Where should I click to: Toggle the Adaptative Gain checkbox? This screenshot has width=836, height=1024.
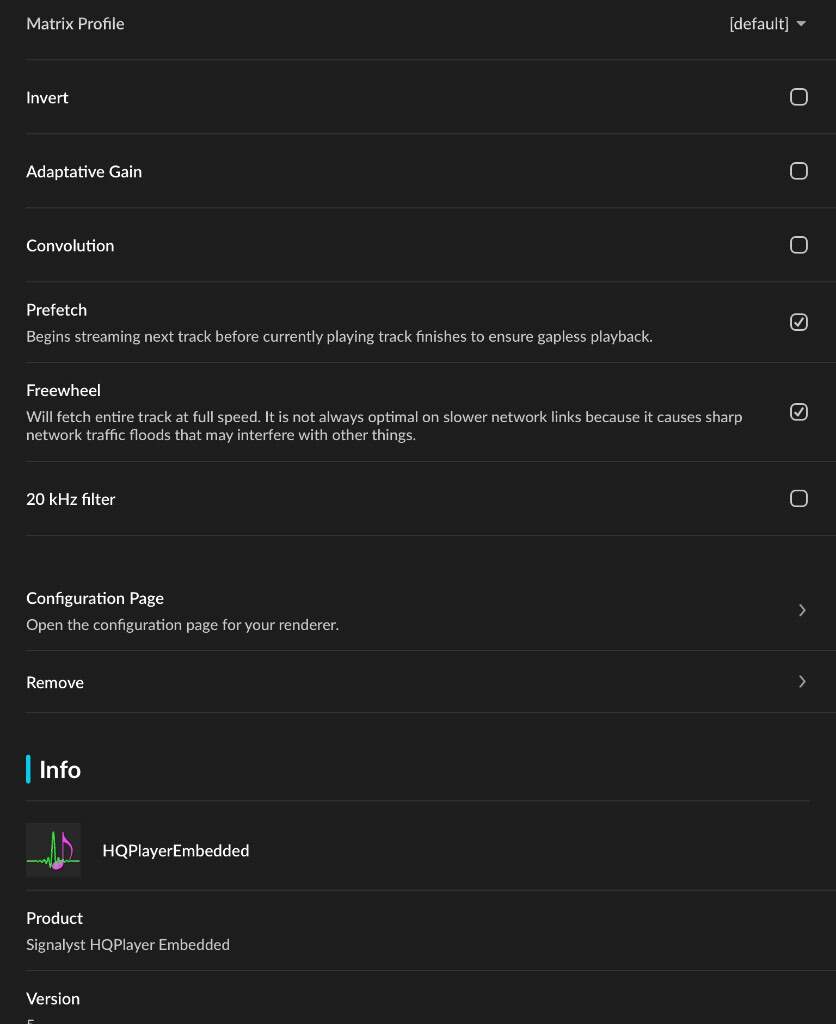[799, 171]
